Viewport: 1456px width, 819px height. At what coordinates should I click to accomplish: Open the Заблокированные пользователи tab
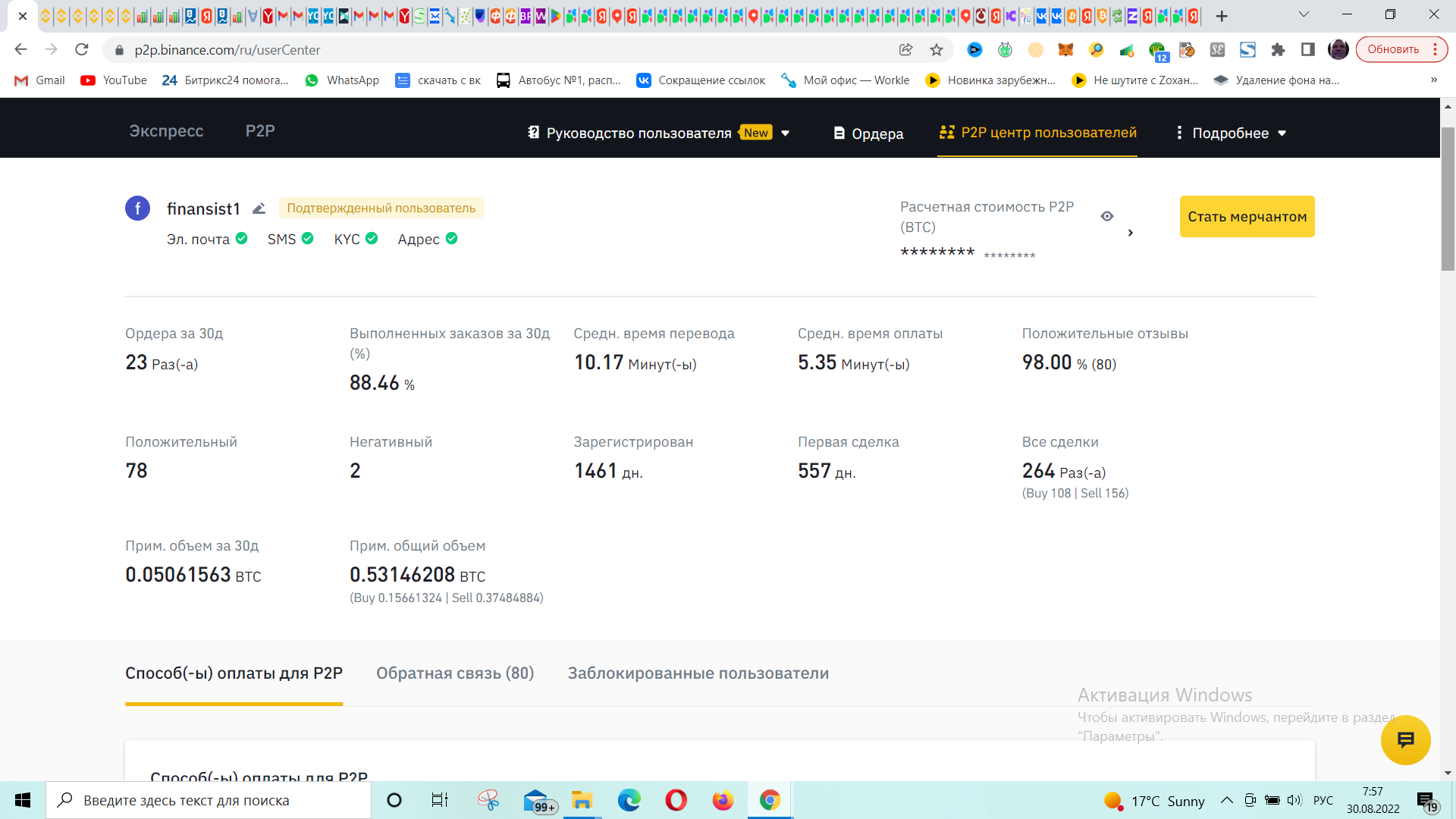click(698, 673)
